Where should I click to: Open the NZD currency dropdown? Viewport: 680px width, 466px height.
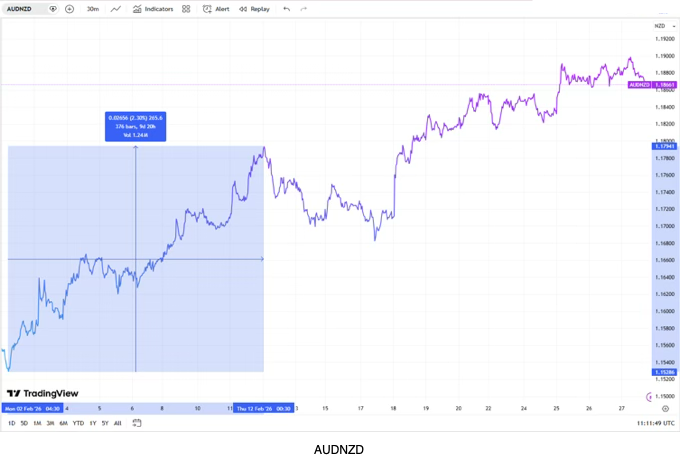coord(661,26)
